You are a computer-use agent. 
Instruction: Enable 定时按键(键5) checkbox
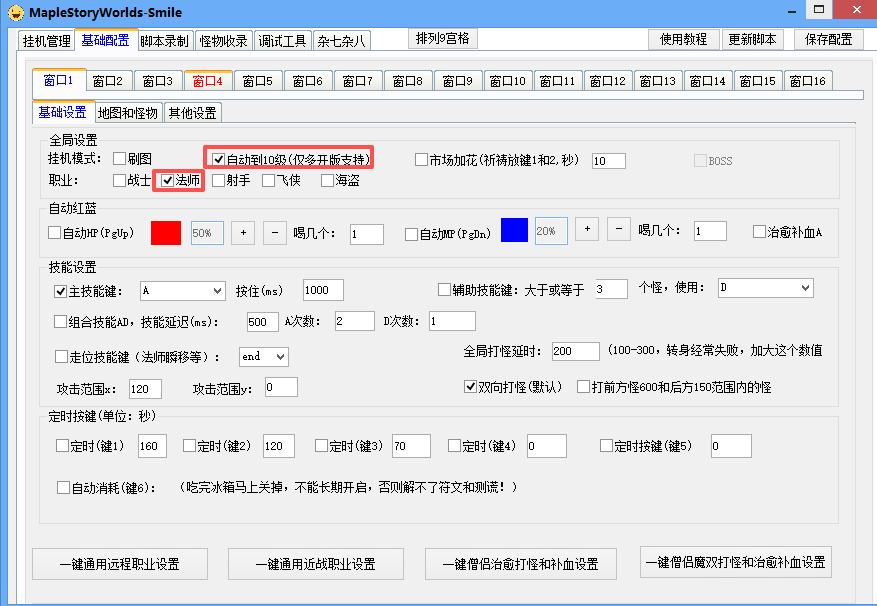pos(606,445)
